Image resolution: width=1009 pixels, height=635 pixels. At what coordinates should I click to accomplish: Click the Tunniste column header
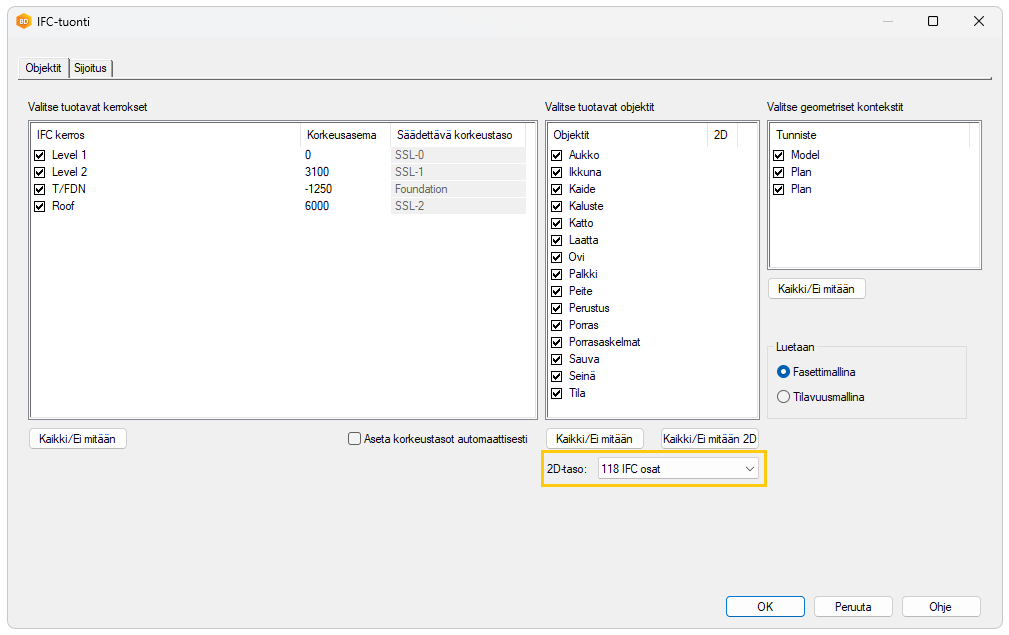[x=870, y=135]
